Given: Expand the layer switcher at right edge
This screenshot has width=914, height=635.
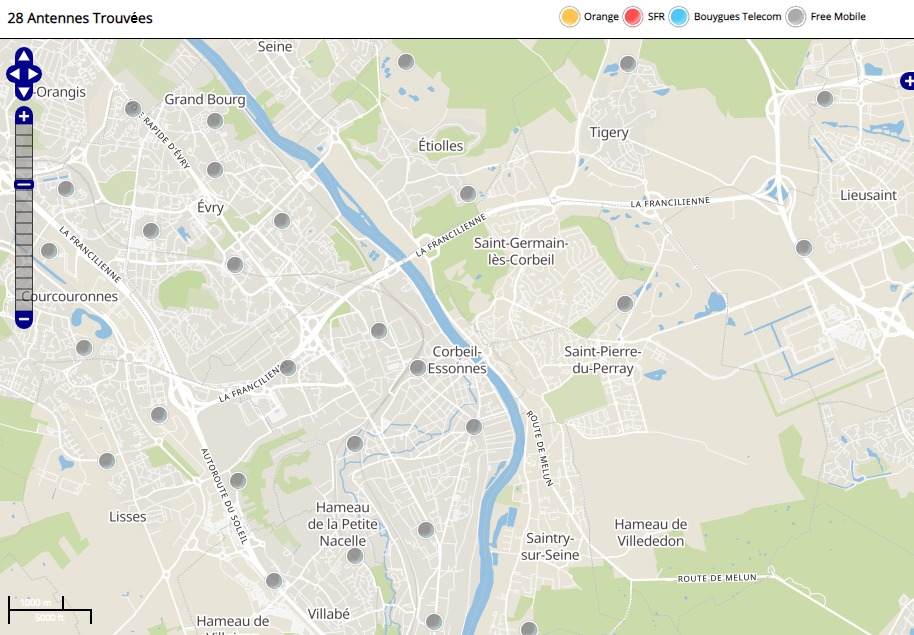Looking at the screenshot, I should pyautogui.click(x=906, y=80).
